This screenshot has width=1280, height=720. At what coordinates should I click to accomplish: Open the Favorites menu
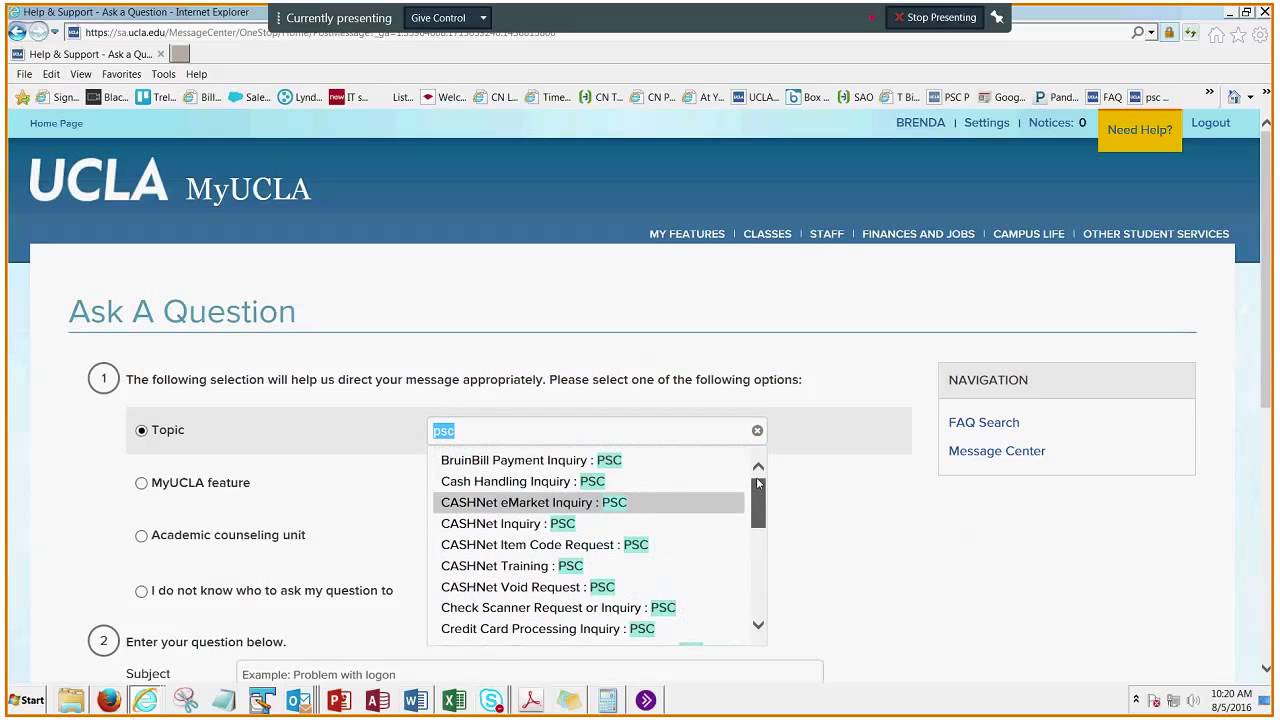click(x=121, y=74)
